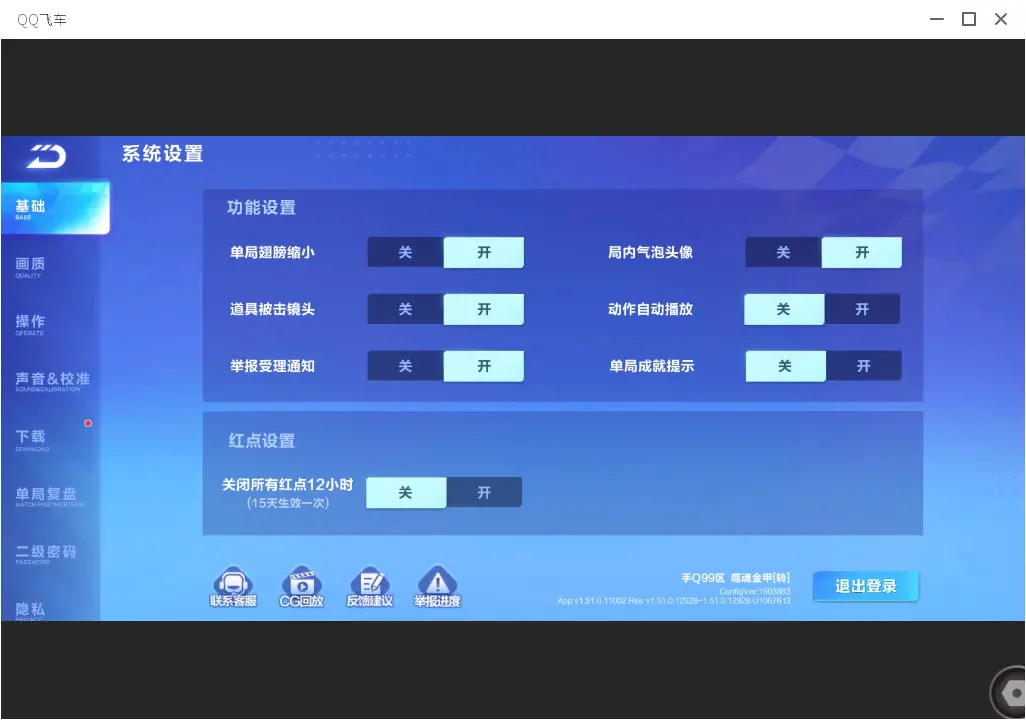The width and height of the screenshot is (1026, 720).
Task: Open the 单局复盘 tab
Action: (x=50, y=496)
